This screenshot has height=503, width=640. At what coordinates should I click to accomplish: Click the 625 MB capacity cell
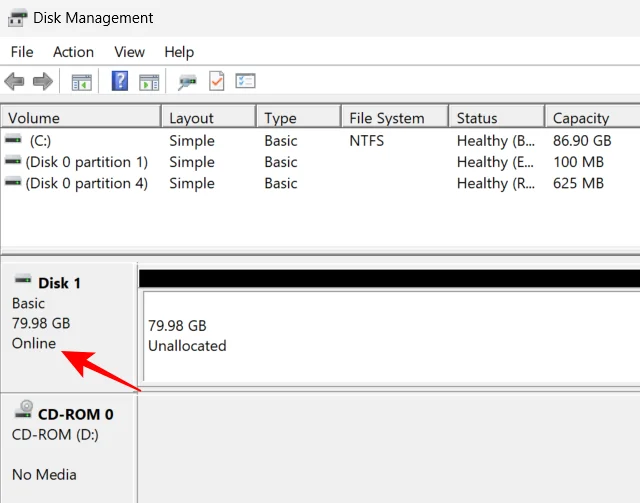click(x=578, y=183)
